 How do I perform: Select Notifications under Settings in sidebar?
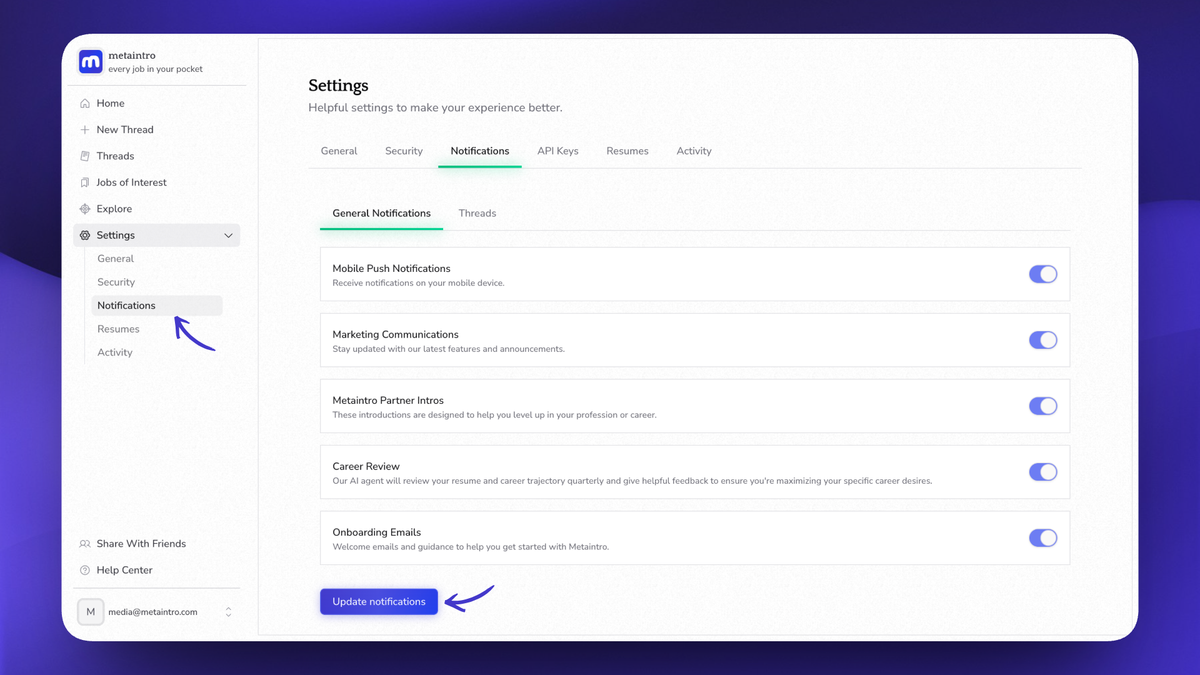click(x=157, y=306)
